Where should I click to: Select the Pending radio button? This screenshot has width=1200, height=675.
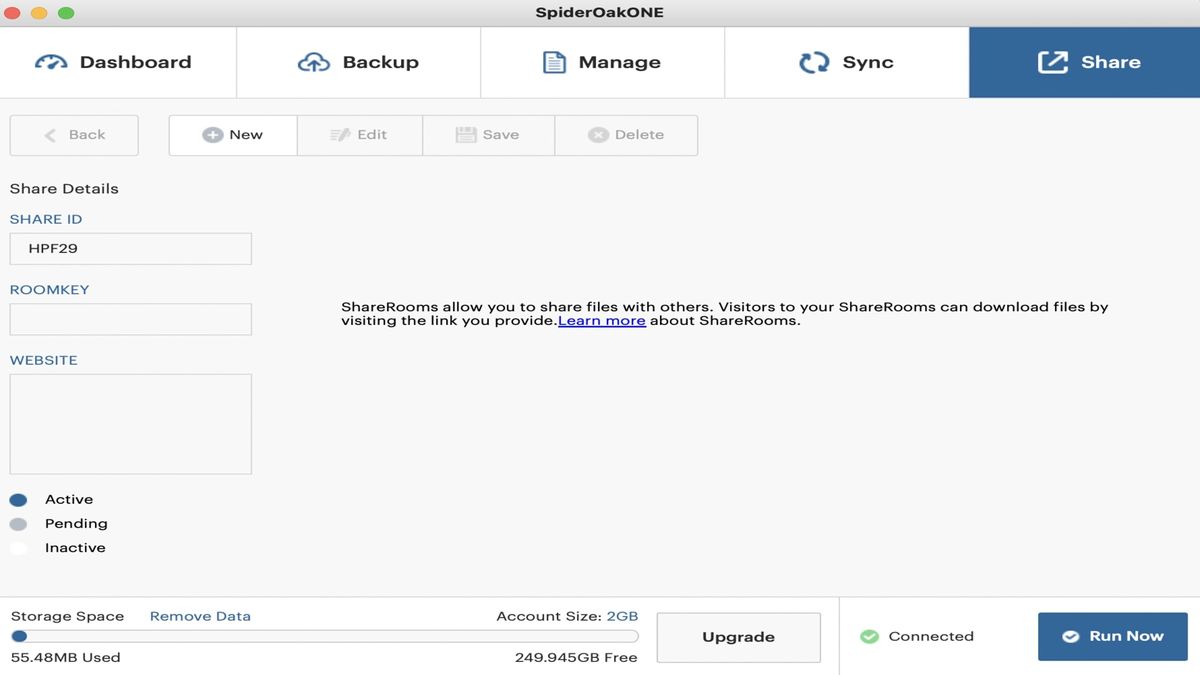(x=18, y=523)
